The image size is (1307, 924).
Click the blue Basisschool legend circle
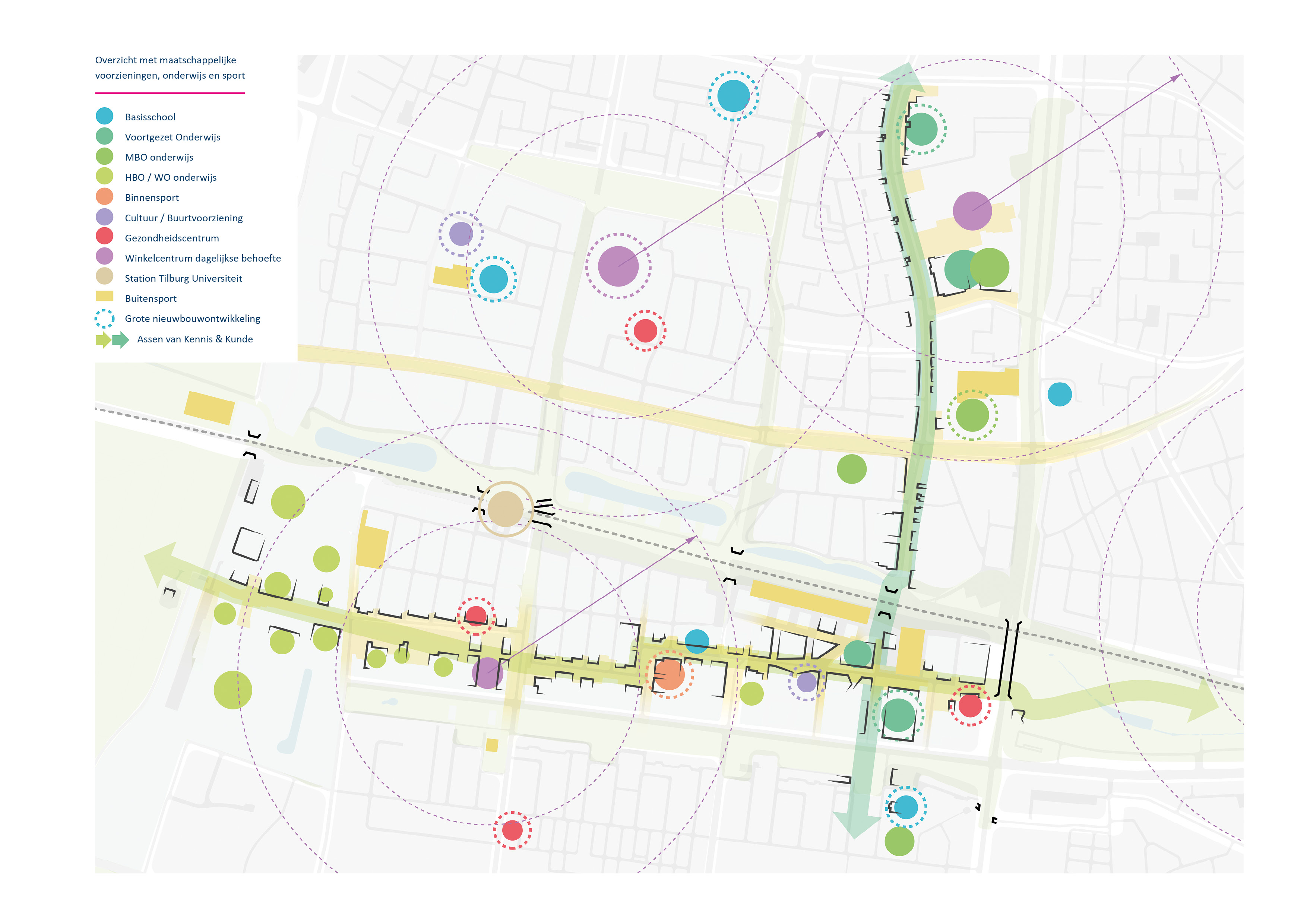(x=104, y=116)
